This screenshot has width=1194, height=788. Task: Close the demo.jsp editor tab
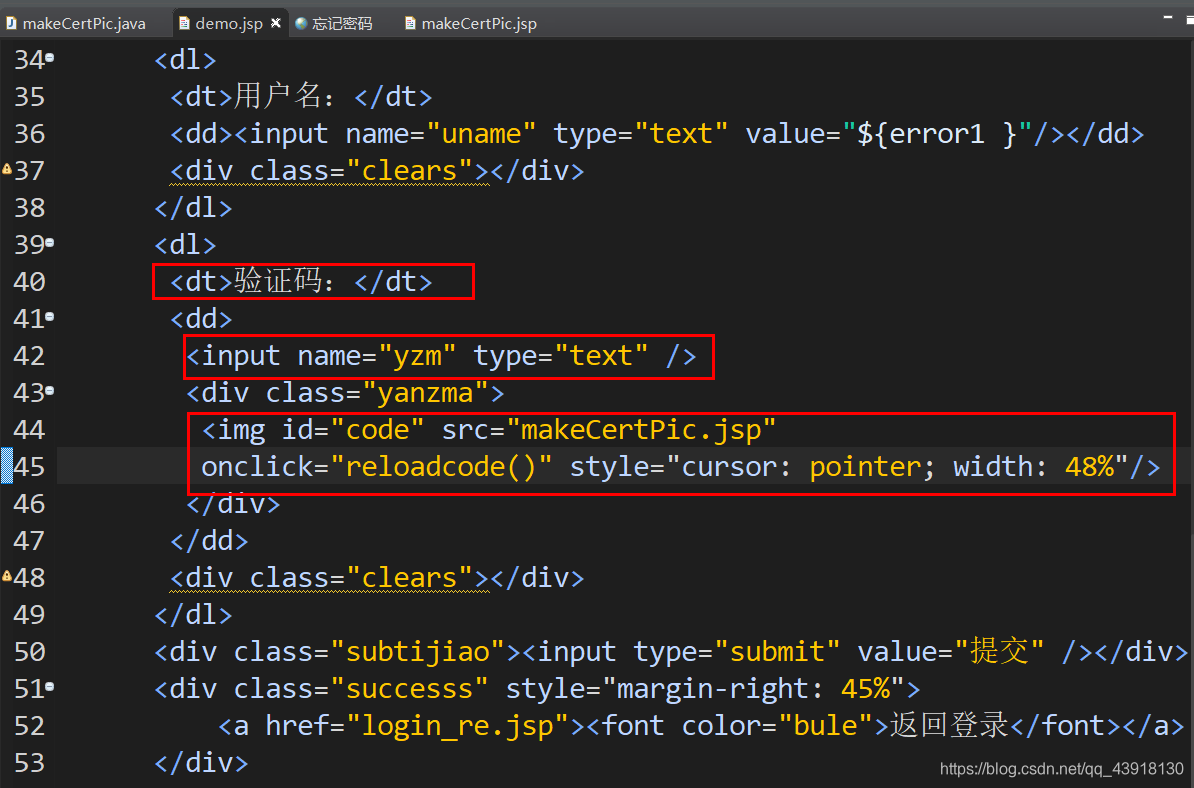pos(276,23)
